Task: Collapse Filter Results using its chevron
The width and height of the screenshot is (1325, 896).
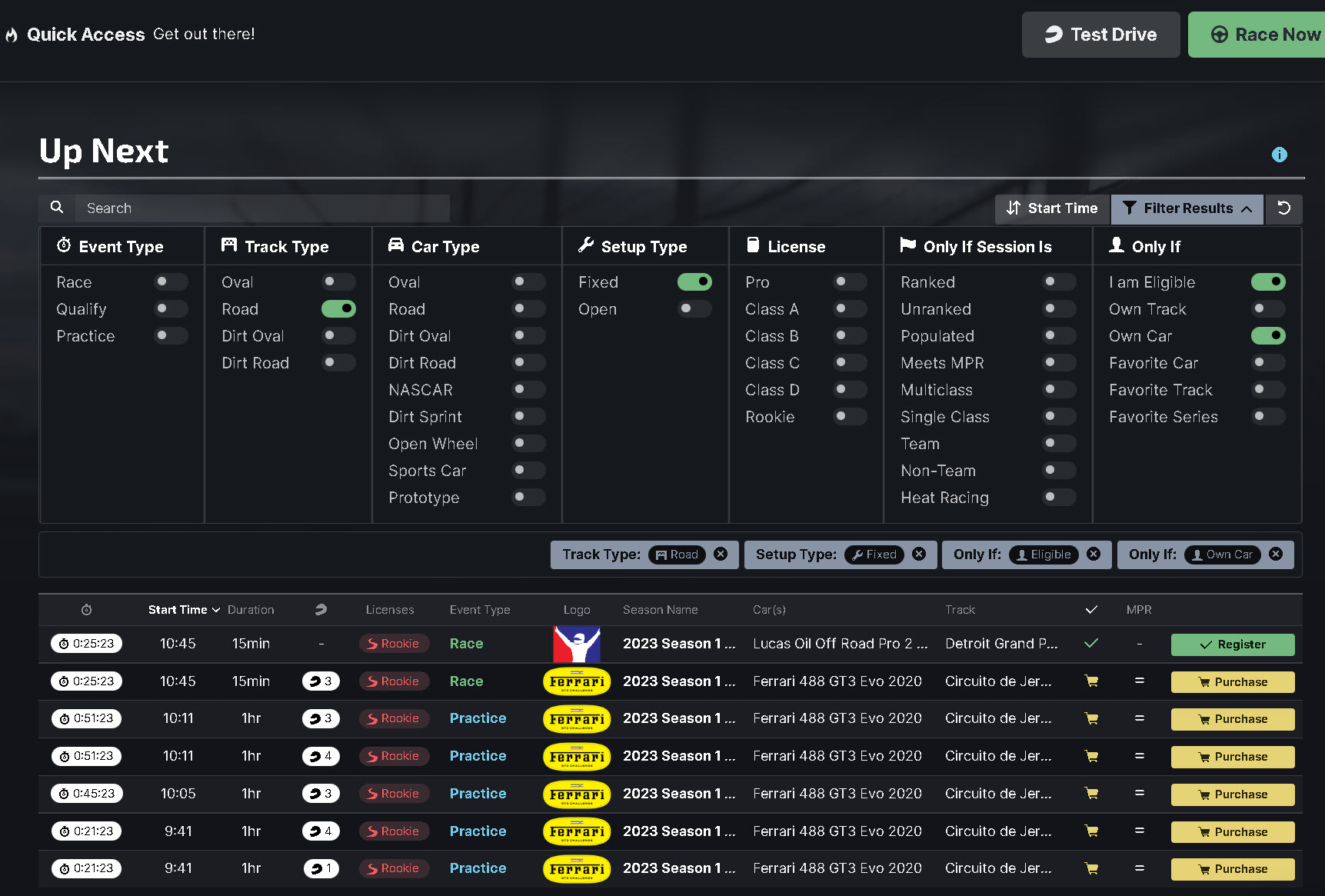Action: pos(1247,208)
